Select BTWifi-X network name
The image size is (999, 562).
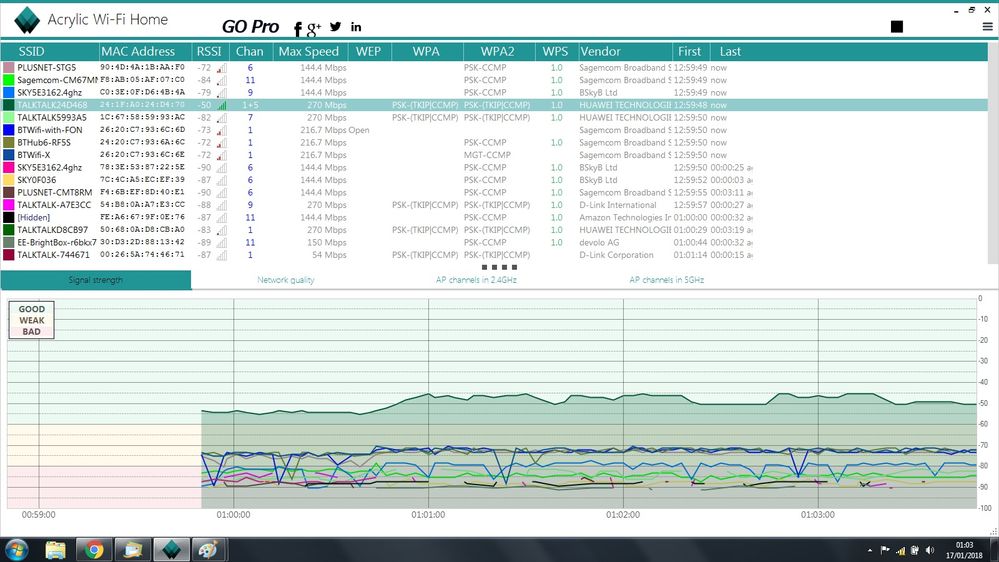pos(34,155)
